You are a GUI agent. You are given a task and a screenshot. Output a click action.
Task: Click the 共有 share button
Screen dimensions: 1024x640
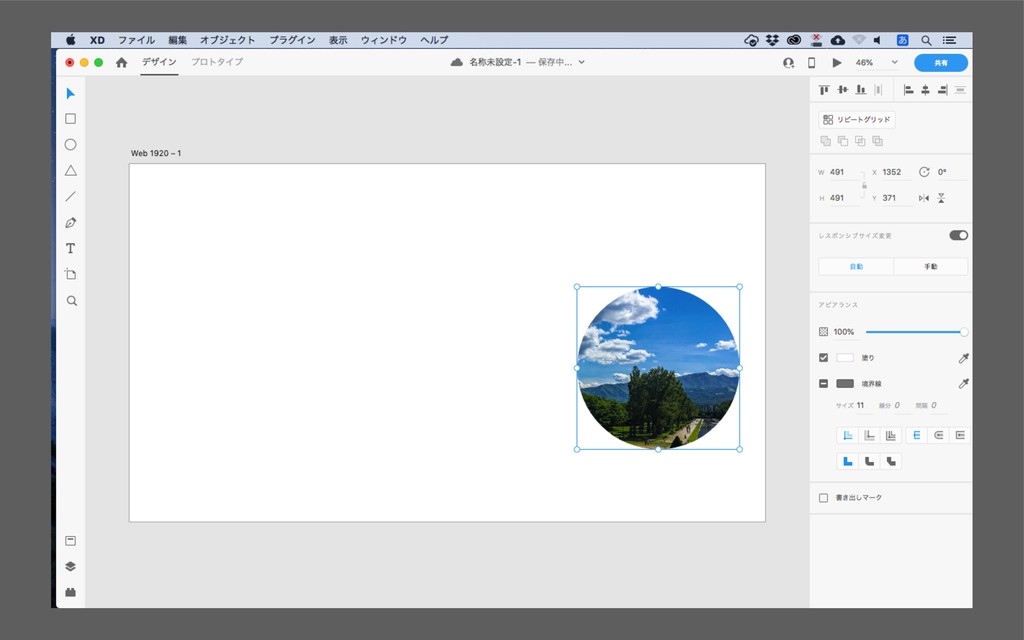click(941, 63)
